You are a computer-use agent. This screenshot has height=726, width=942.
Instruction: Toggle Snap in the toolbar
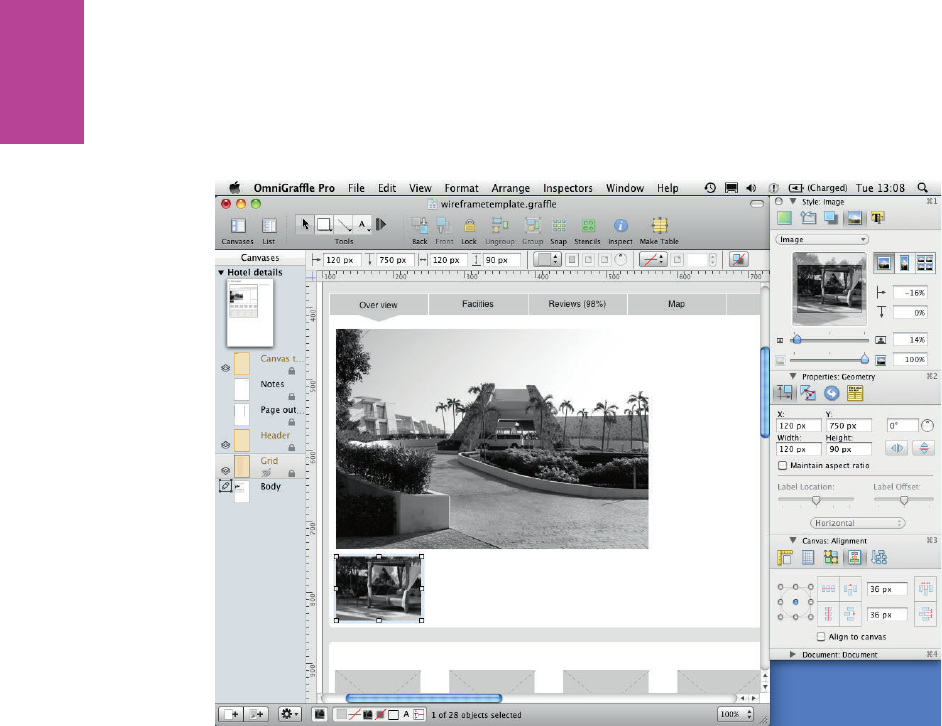point(559,226)
